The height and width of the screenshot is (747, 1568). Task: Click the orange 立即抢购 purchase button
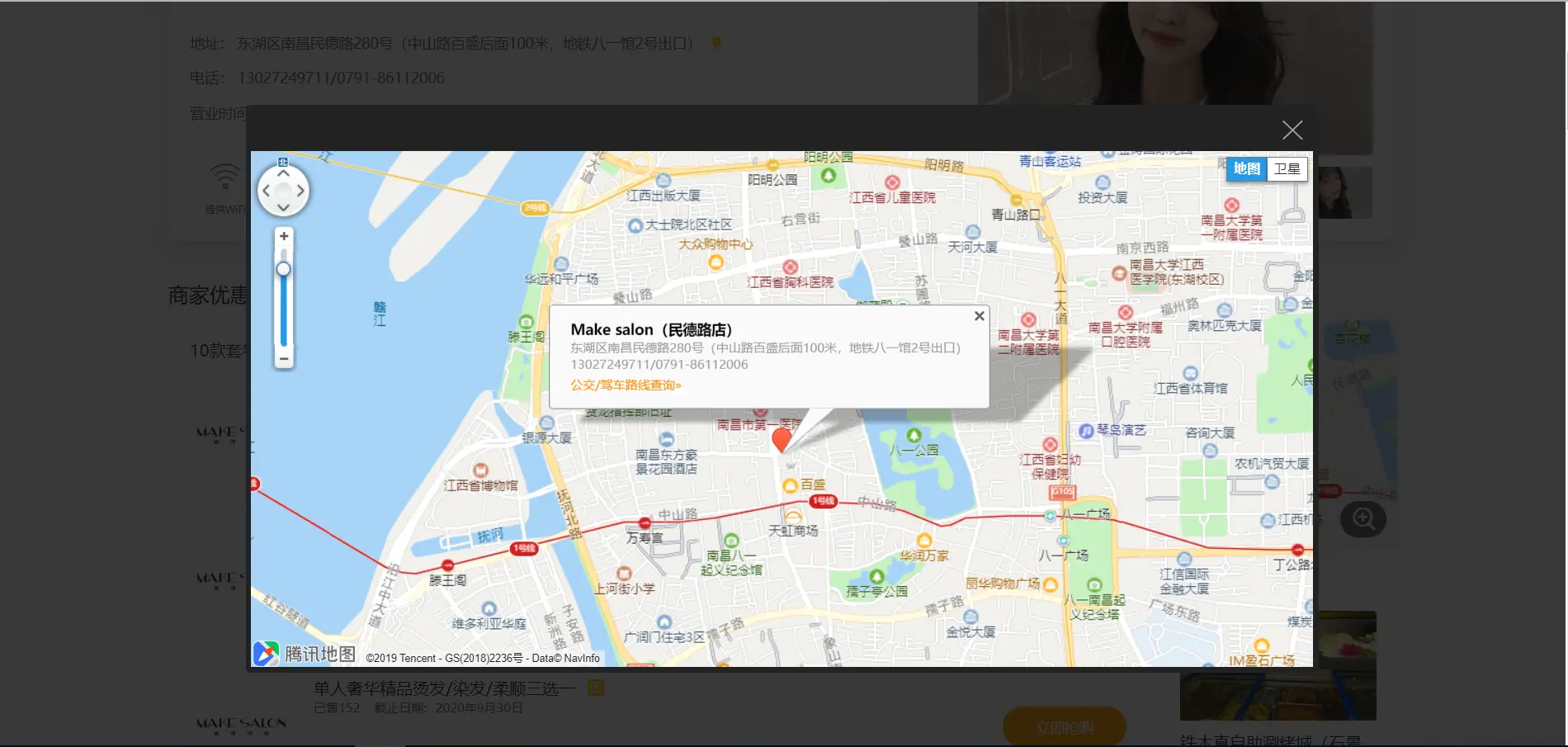(1064, 726)
